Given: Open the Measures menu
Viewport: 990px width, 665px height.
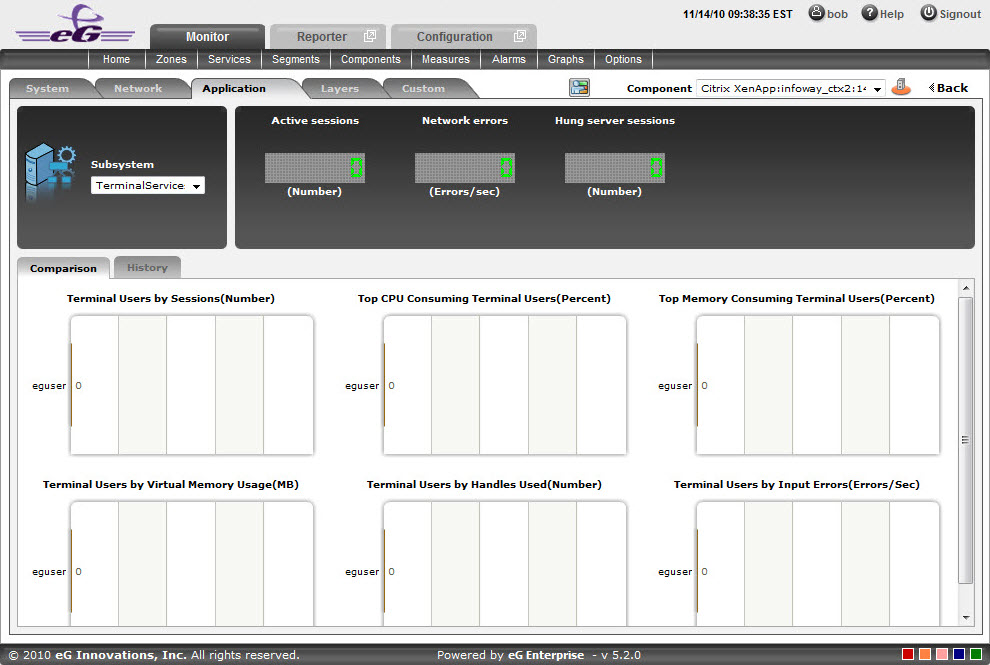Looking at the screenshot, I should (446, 59).
